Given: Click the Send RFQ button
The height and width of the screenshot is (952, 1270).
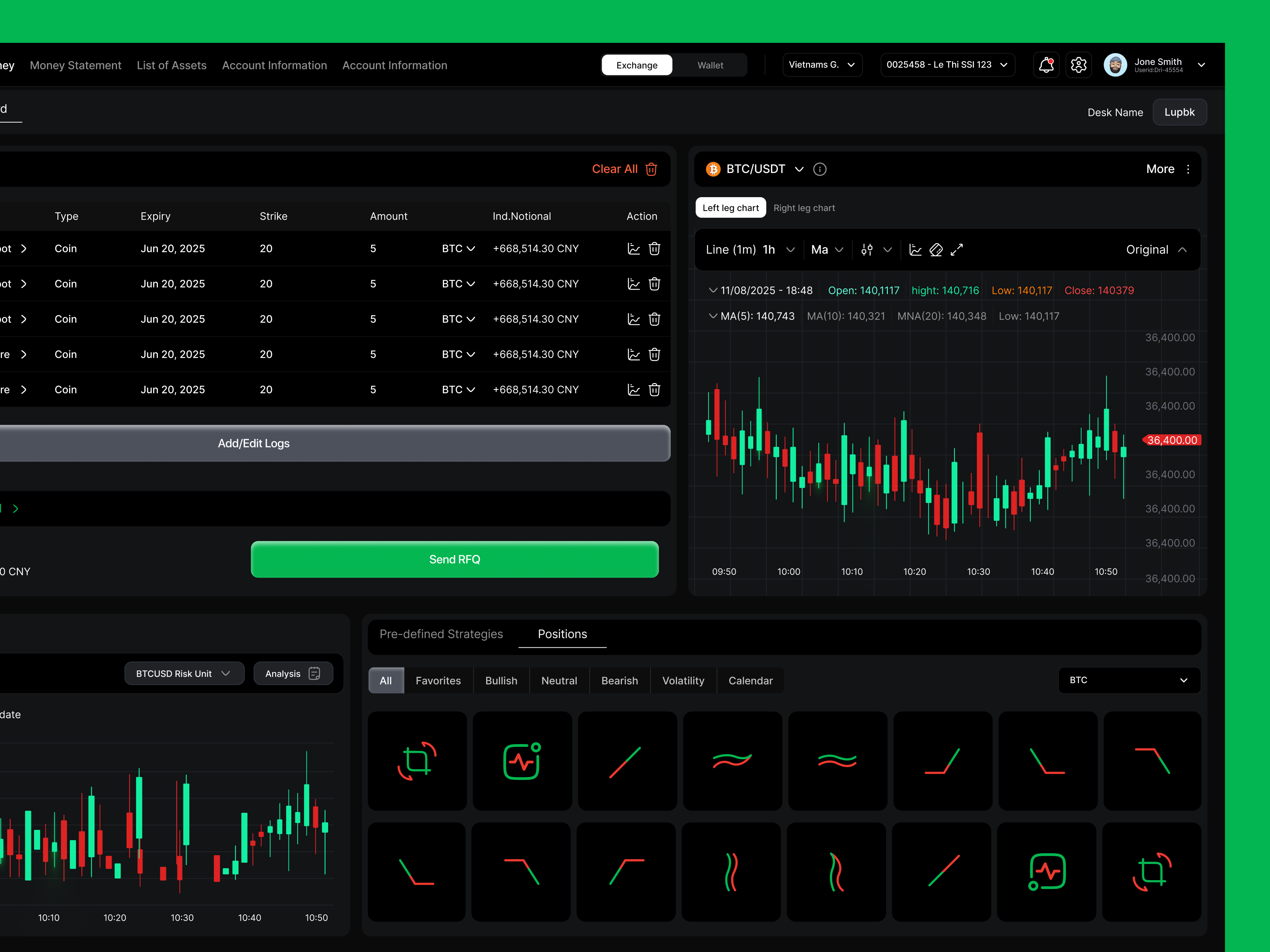Looking at the screenshot, I should [x=454, y=559].
